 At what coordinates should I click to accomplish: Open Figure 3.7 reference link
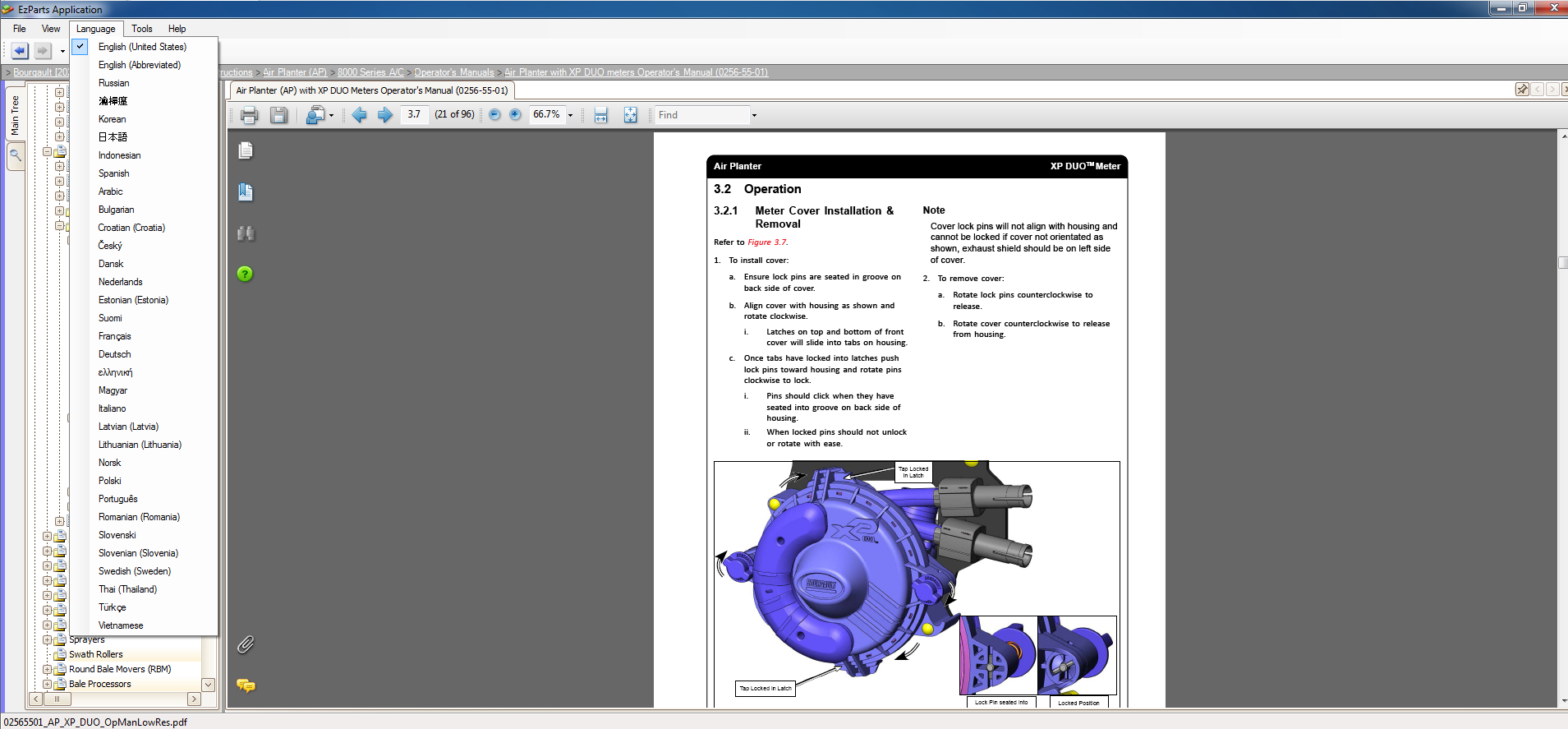coord(767,242)
